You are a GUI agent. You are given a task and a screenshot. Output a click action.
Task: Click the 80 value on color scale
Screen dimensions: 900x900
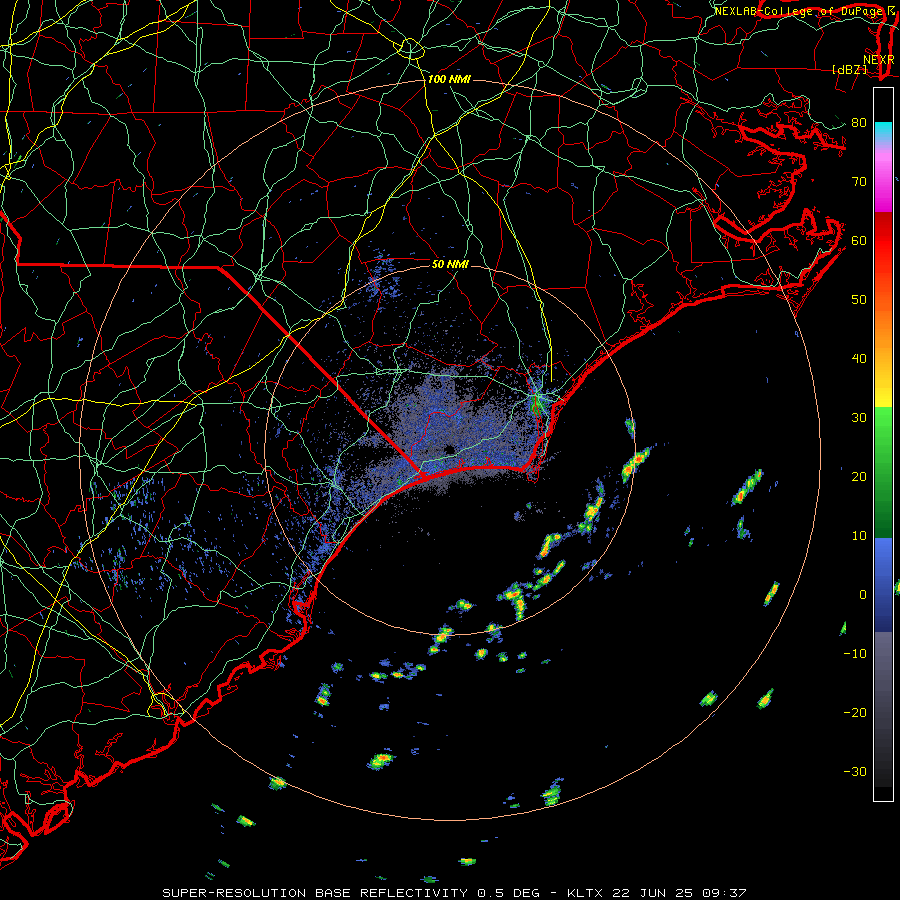(859, 122)
